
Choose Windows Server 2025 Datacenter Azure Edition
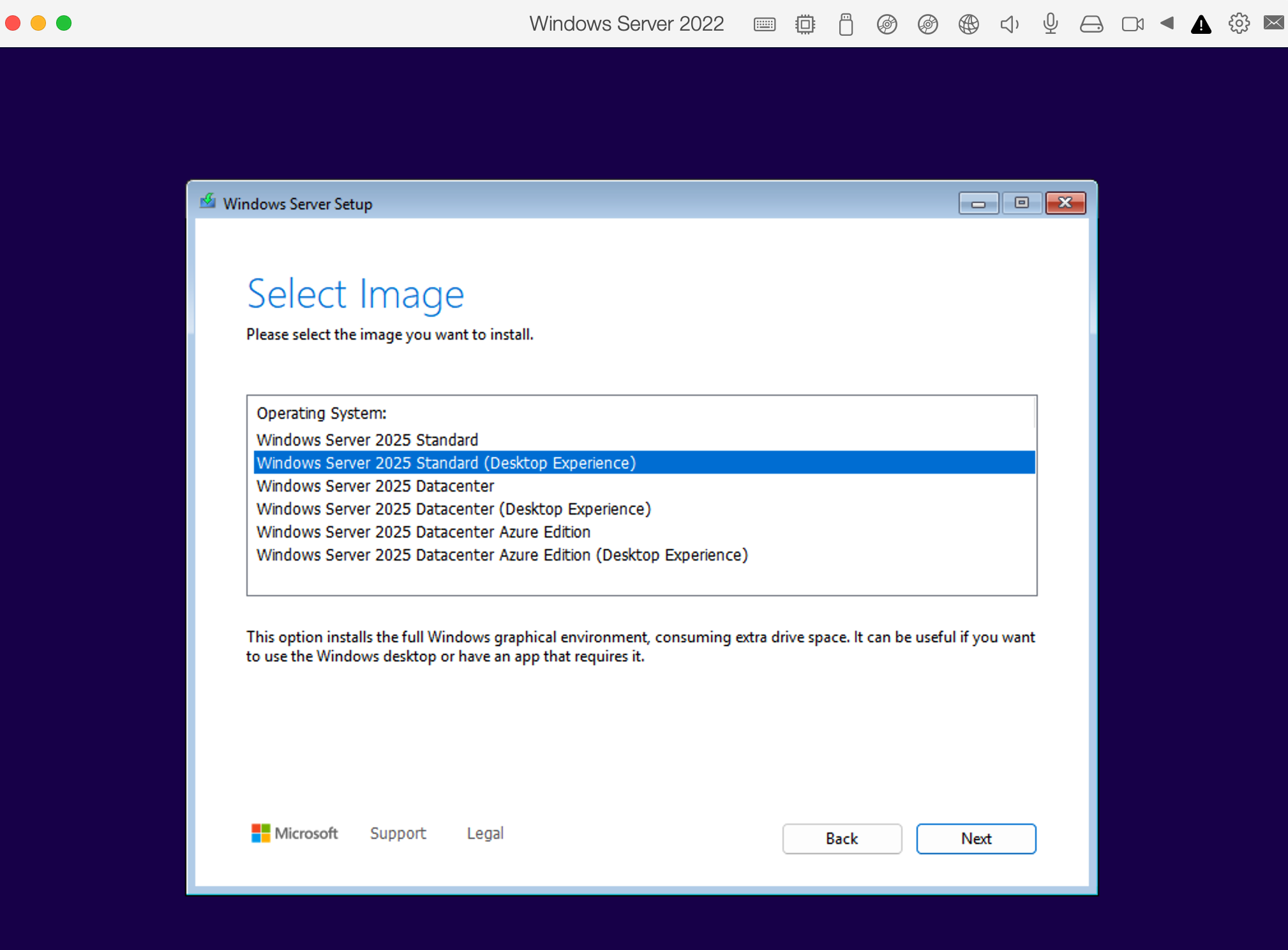click(423, 532)
